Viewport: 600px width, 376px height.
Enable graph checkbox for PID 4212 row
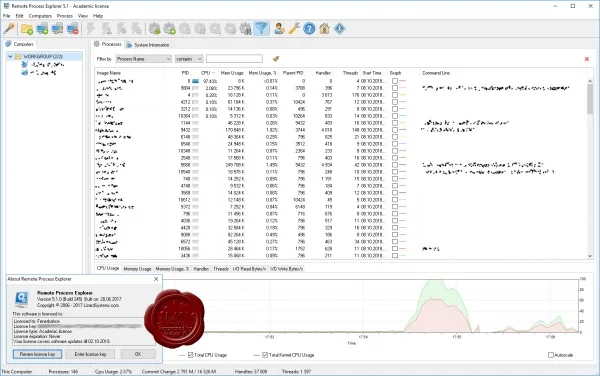click(395, 102)
